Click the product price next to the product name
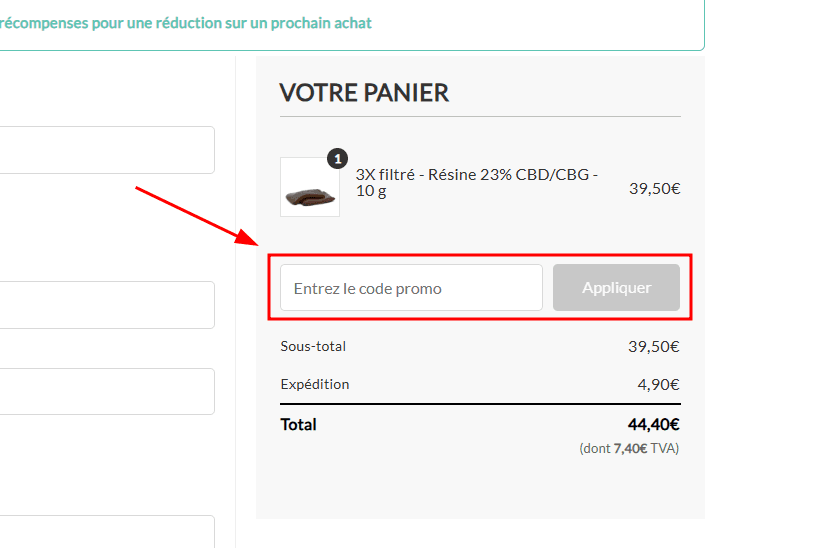Image resolution: width=838 pixels, height=548 pixels. [x=654, y=188]
